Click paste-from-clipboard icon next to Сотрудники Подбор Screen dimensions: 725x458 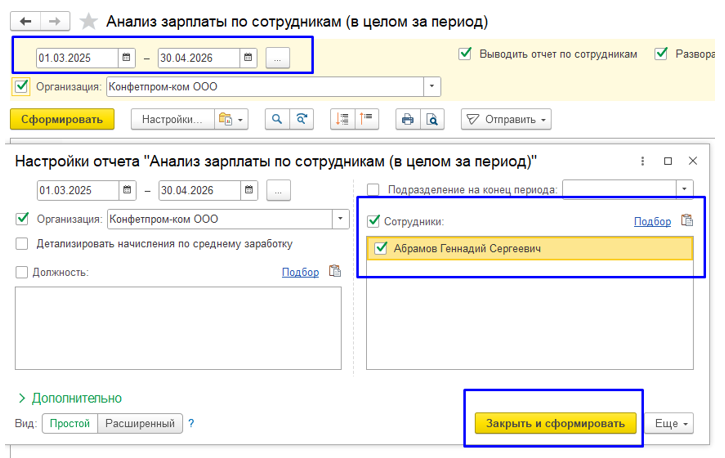click(687, 220)
